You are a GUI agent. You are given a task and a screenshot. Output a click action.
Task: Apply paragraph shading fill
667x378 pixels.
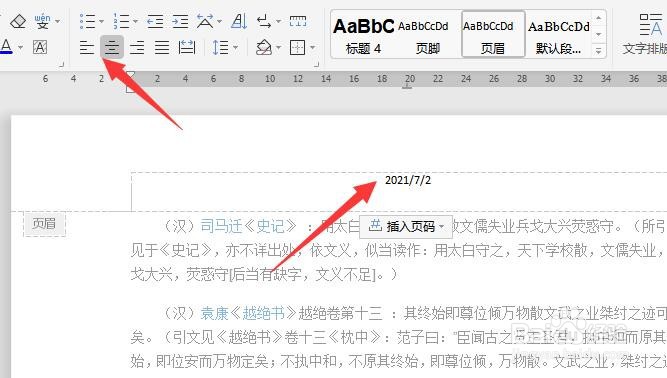(x=264, y=47)
